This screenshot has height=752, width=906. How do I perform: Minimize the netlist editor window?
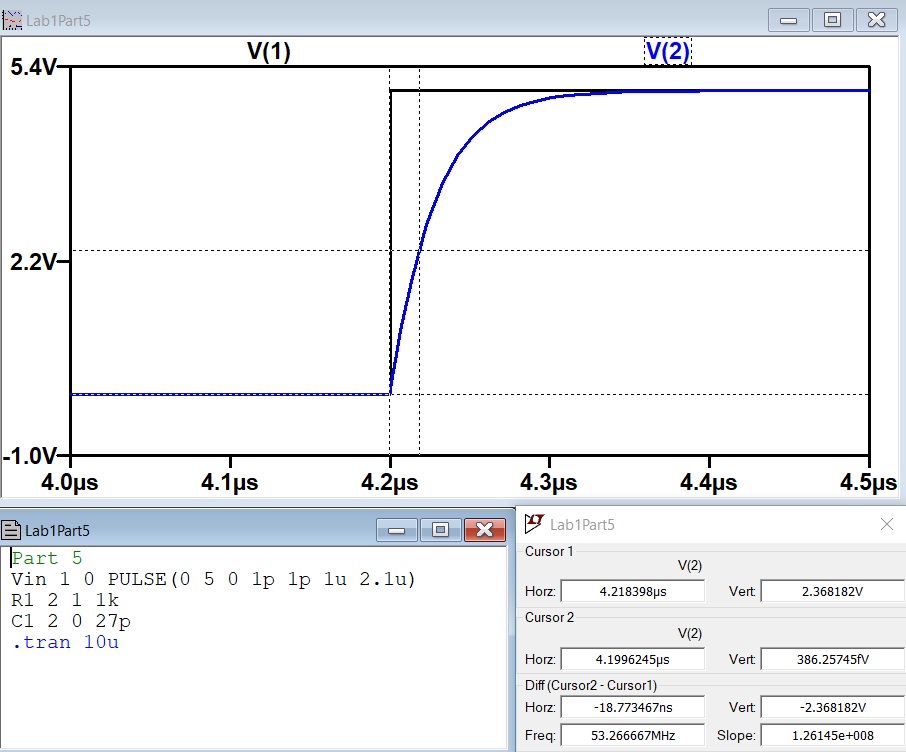(397, 530)
